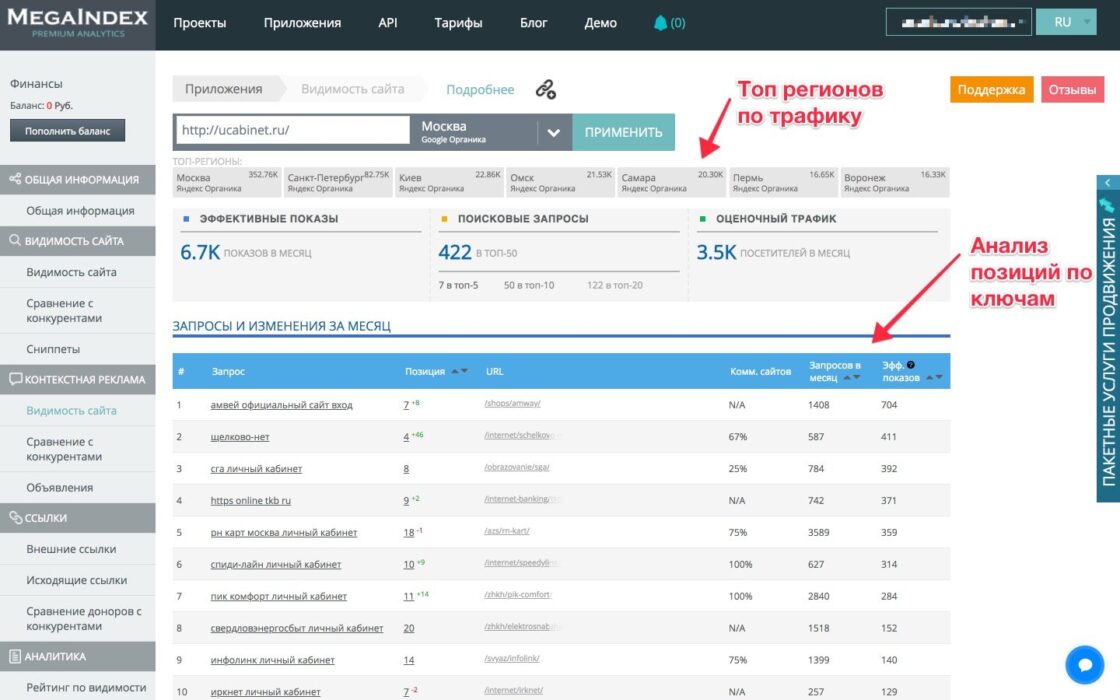Viewport: 1120px width, 700px height.
Task: Open sidebar item Исходящие ссылки
Action: click(x=76, y=581)
